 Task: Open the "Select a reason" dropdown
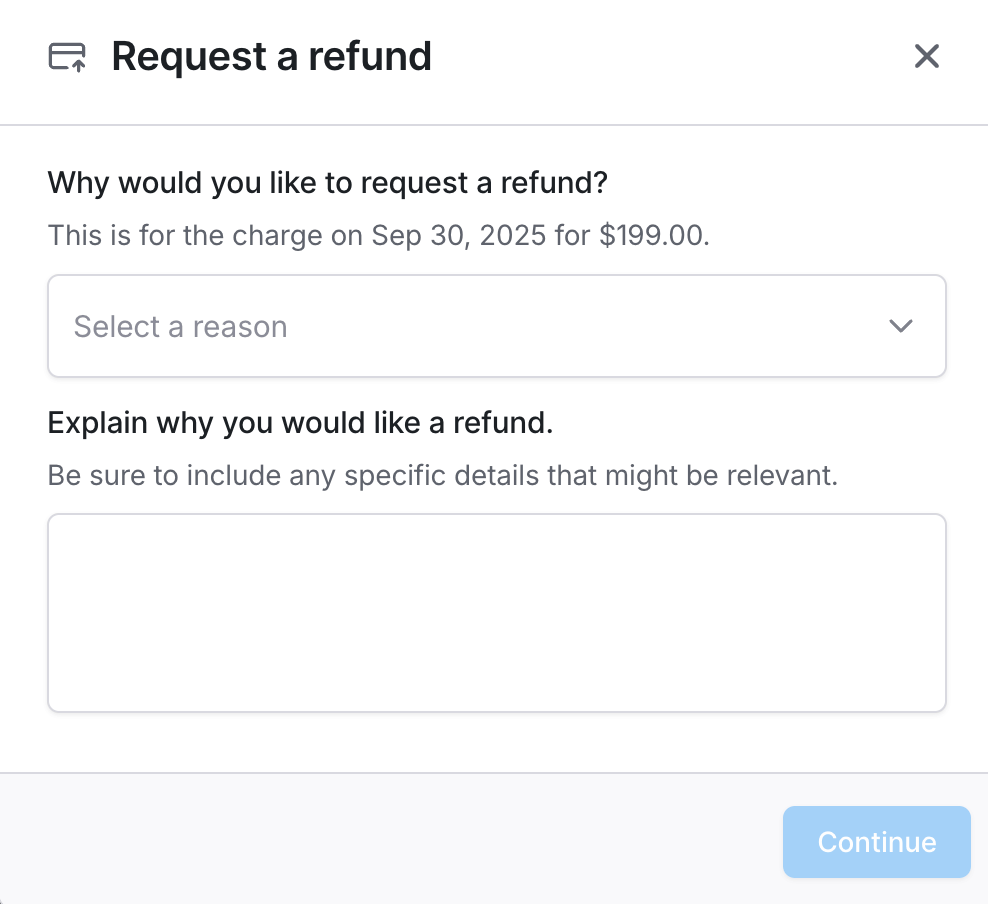[x=496, y=327]
